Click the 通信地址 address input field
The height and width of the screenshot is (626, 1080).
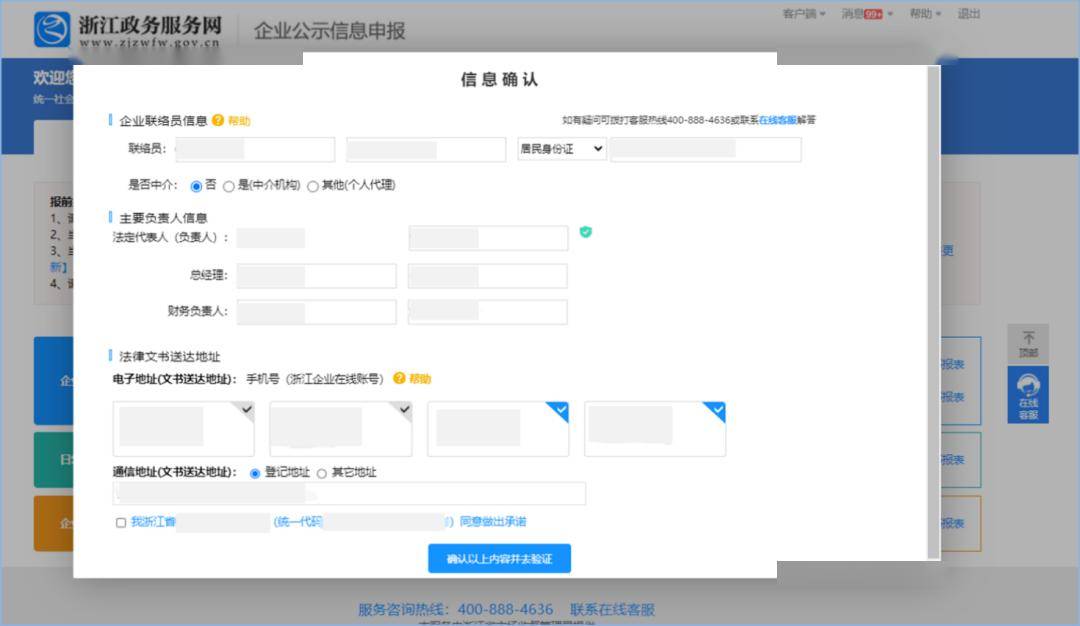(x=349, y=493)
